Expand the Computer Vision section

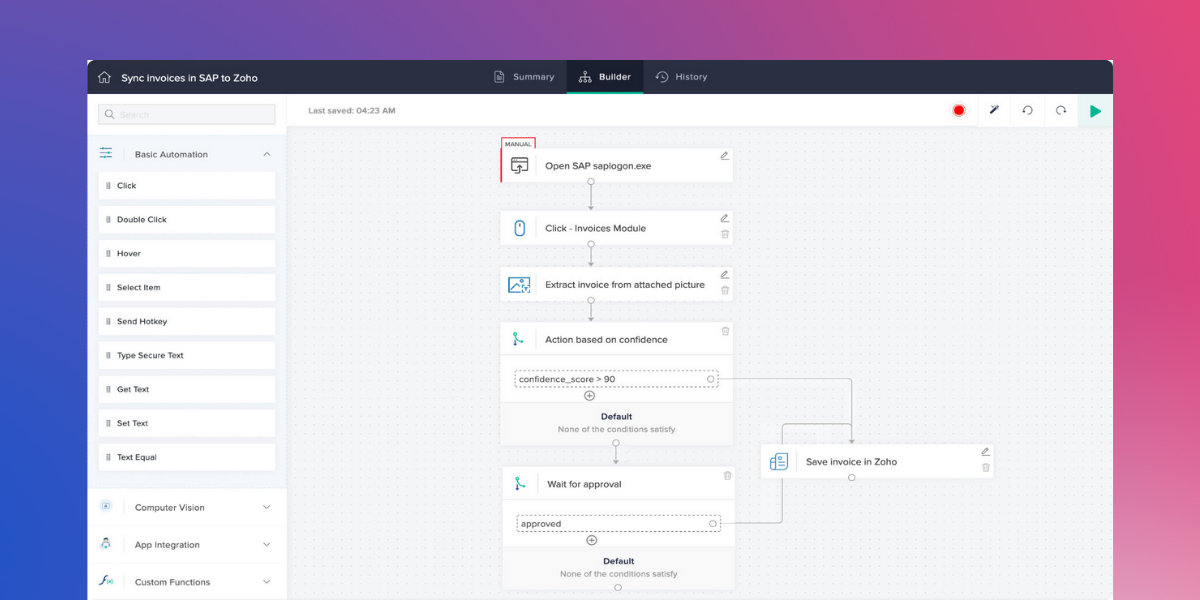pos(266,507)
